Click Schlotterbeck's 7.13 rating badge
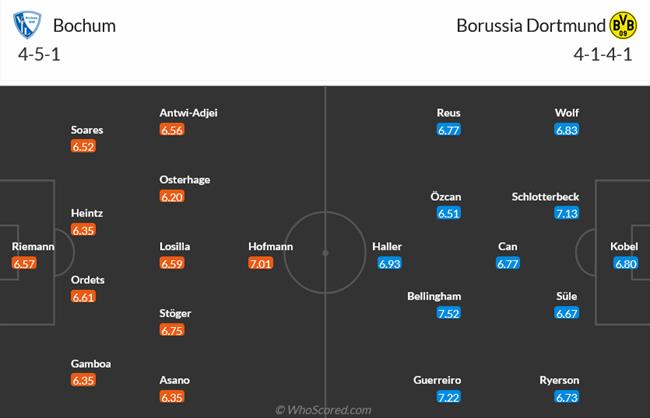Image resolution: width=650 pixels, height=418 pixels. point(566,213)
